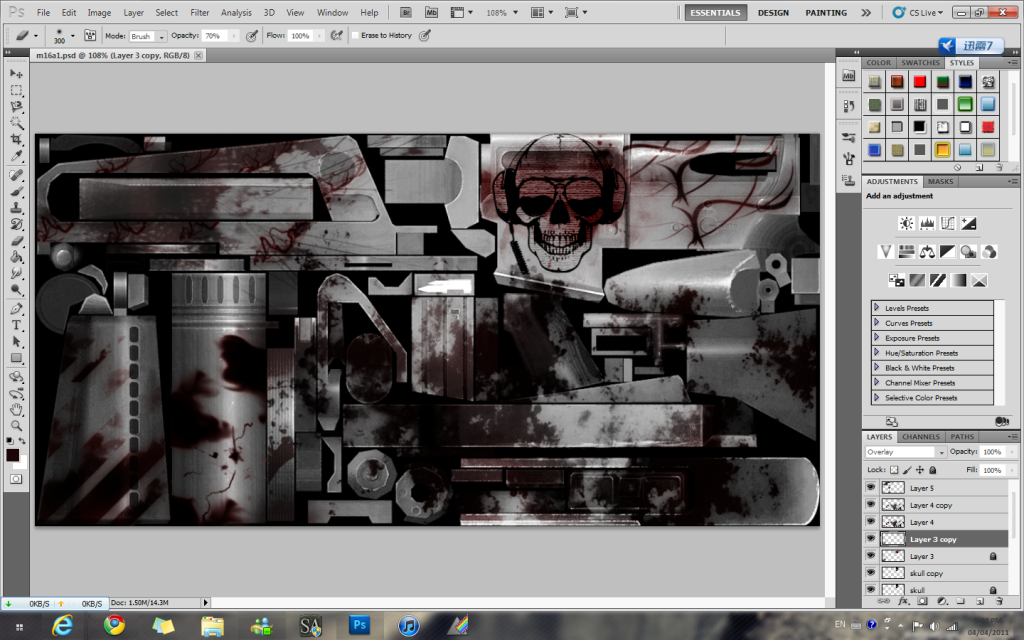Image resolution: width=1024 pixels, height=640 pixels.
Task: Click the foreground color swatch
Action: [x=12, y=455]
